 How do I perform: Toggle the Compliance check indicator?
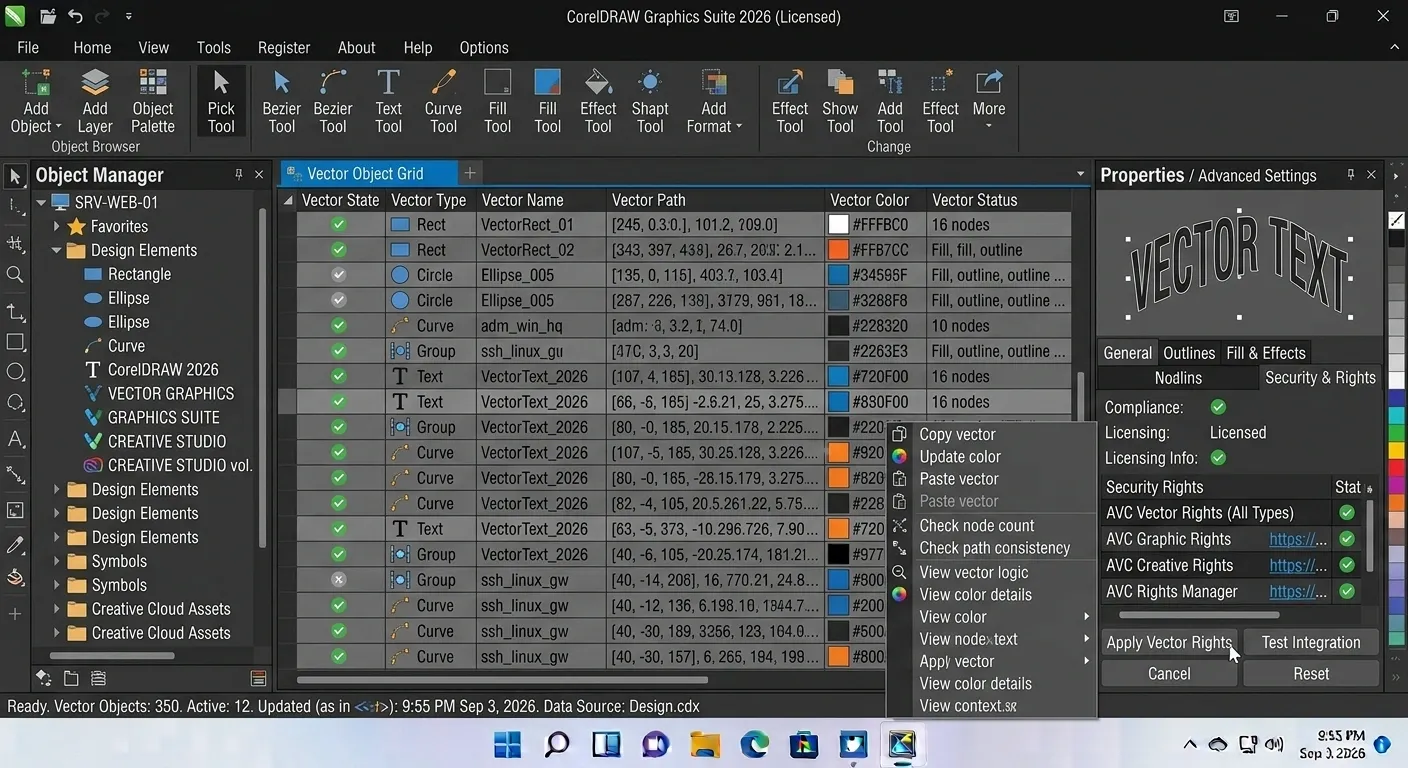(x=1218, y=407)
